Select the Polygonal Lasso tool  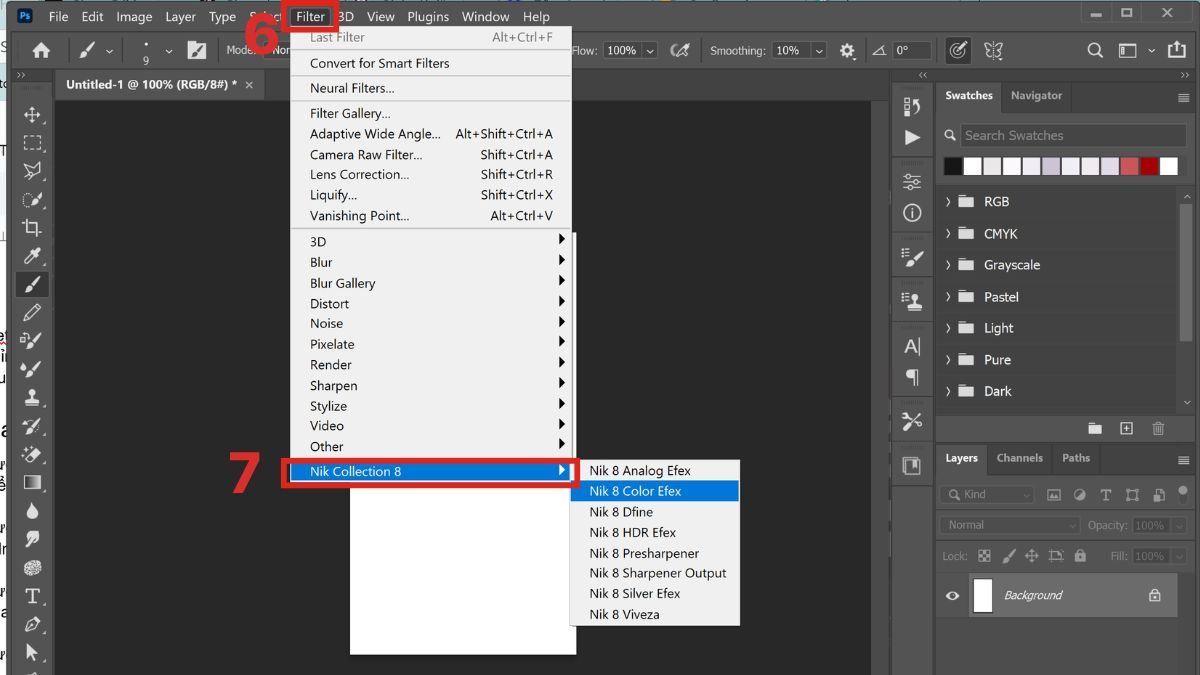tap(32, 171)
